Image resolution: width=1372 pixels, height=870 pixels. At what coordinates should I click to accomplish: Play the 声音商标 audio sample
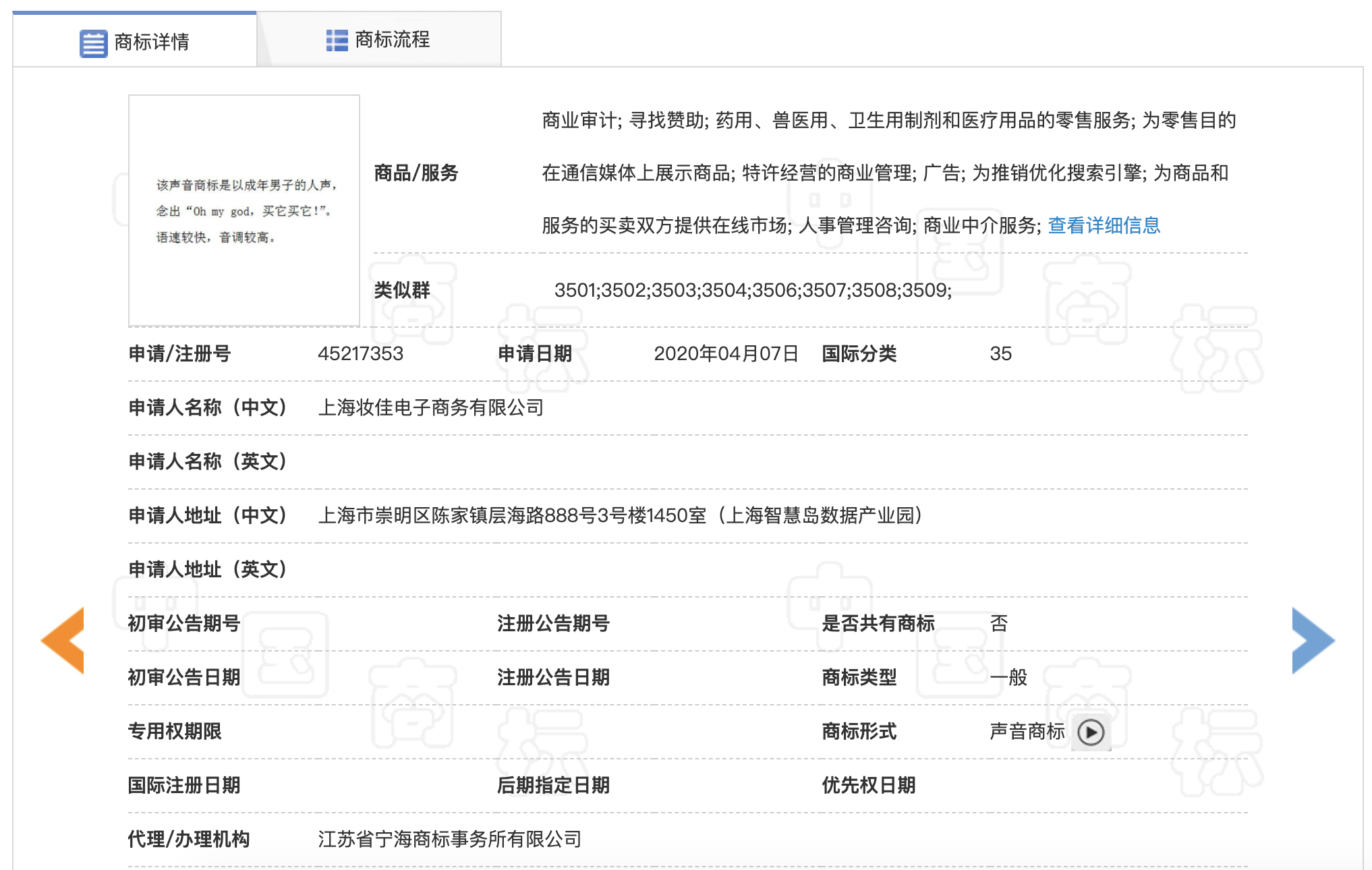click(1091, 732)
